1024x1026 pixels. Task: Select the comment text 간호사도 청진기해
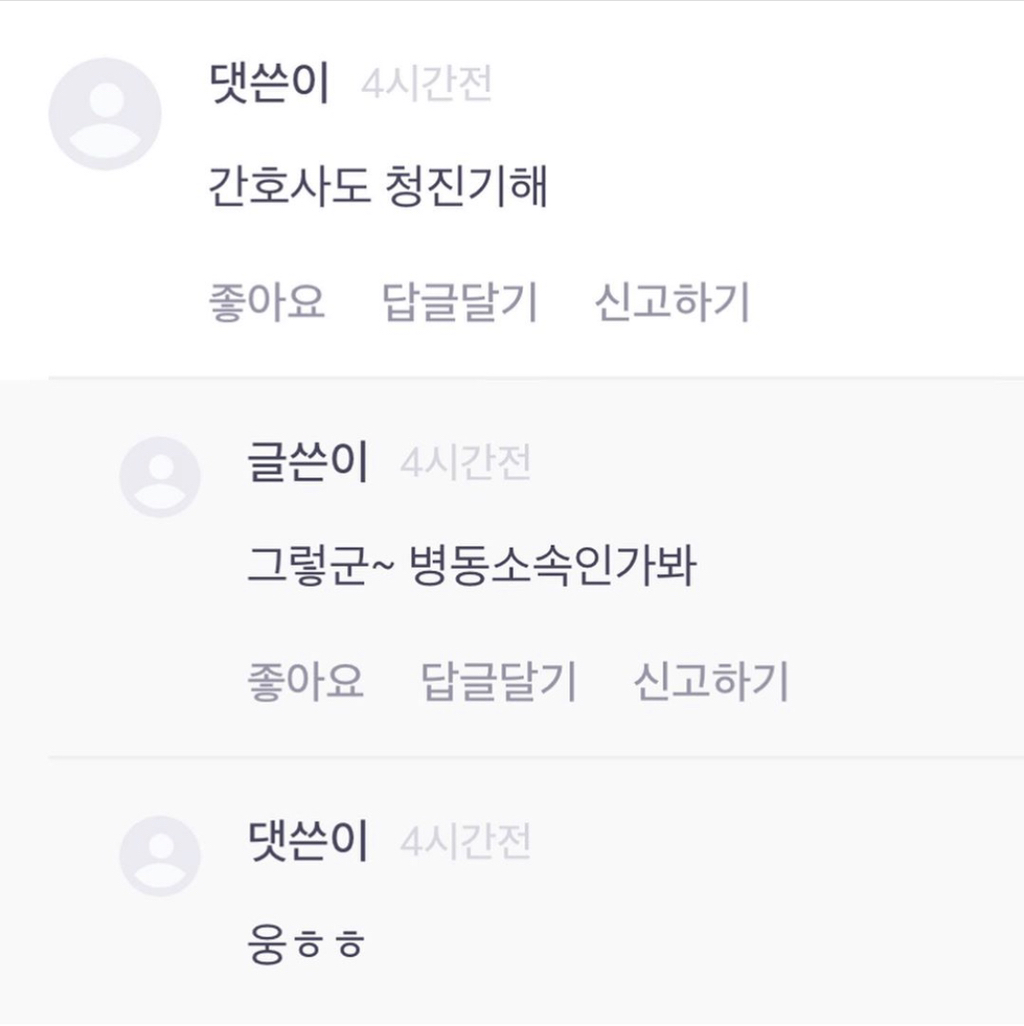pos(377,188)
